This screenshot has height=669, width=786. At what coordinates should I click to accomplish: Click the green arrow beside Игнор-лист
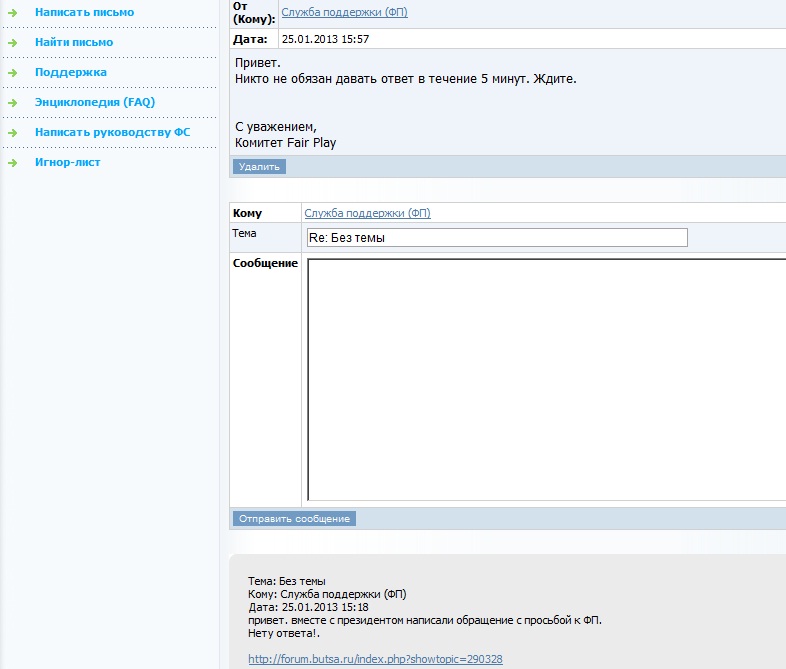[12, 163]
